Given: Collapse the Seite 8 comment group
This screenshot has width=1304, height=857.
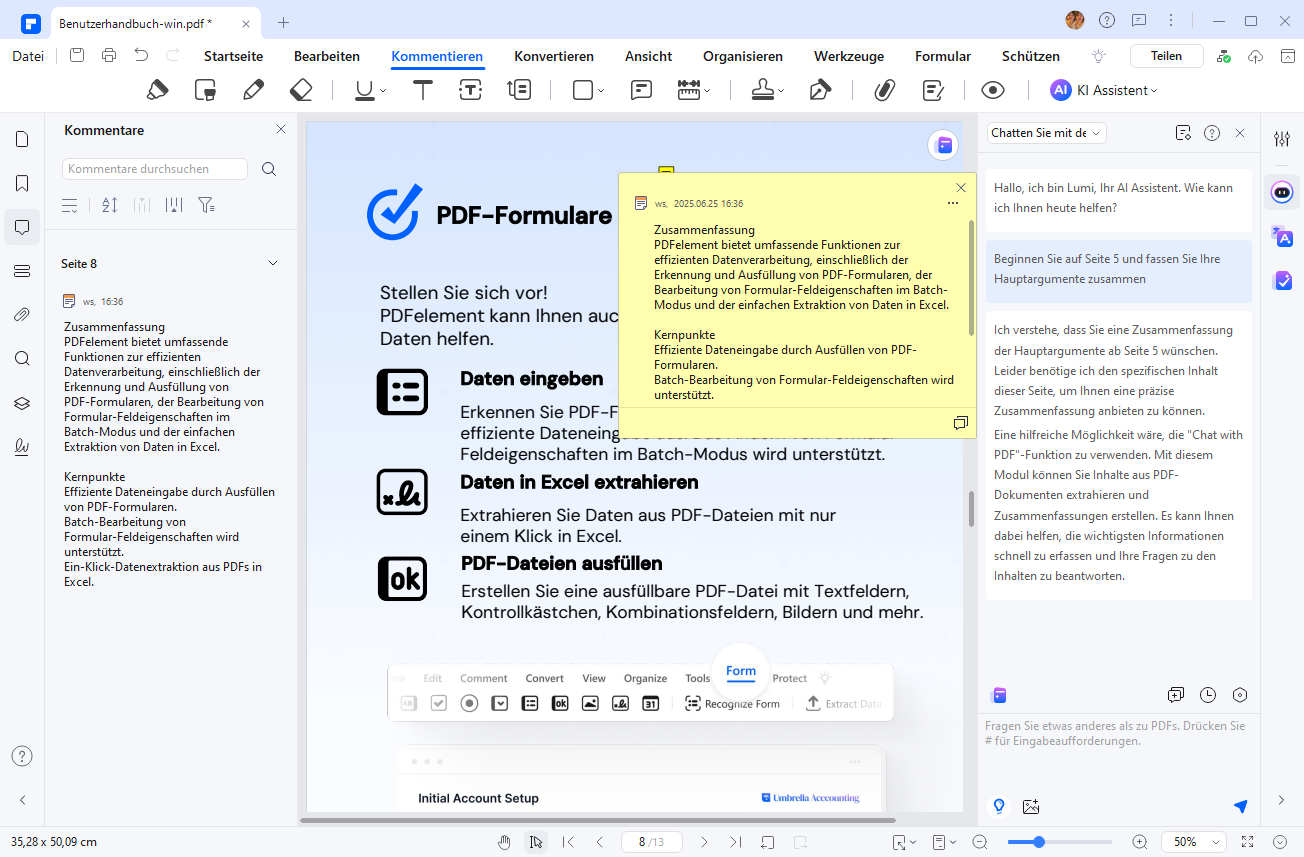Looking at the screenshot, I should pyautogui.click(x=272, y=263).
